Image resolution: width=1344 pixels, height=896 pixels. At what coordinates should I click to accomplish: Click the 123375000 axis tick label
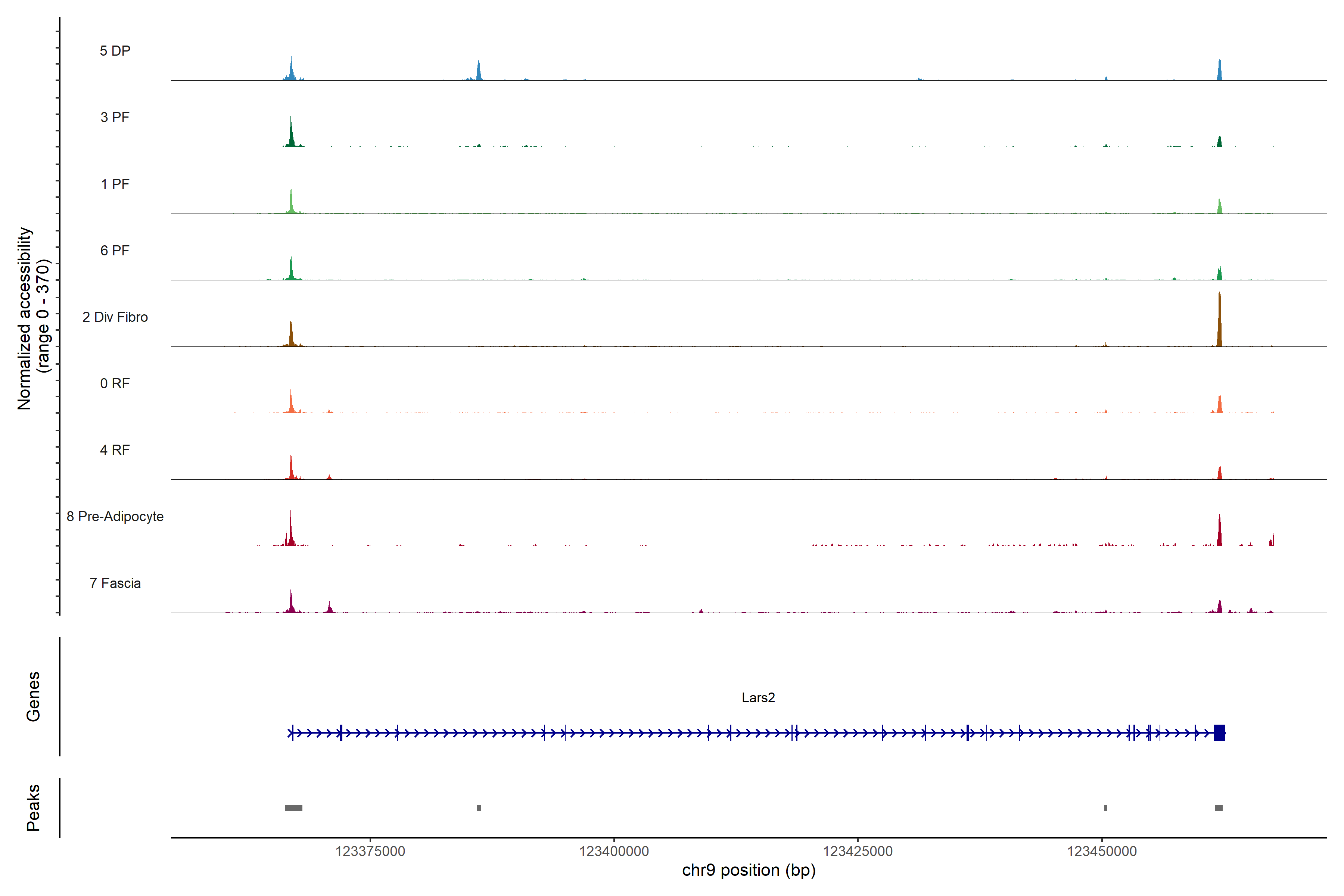tap(370, 852)
